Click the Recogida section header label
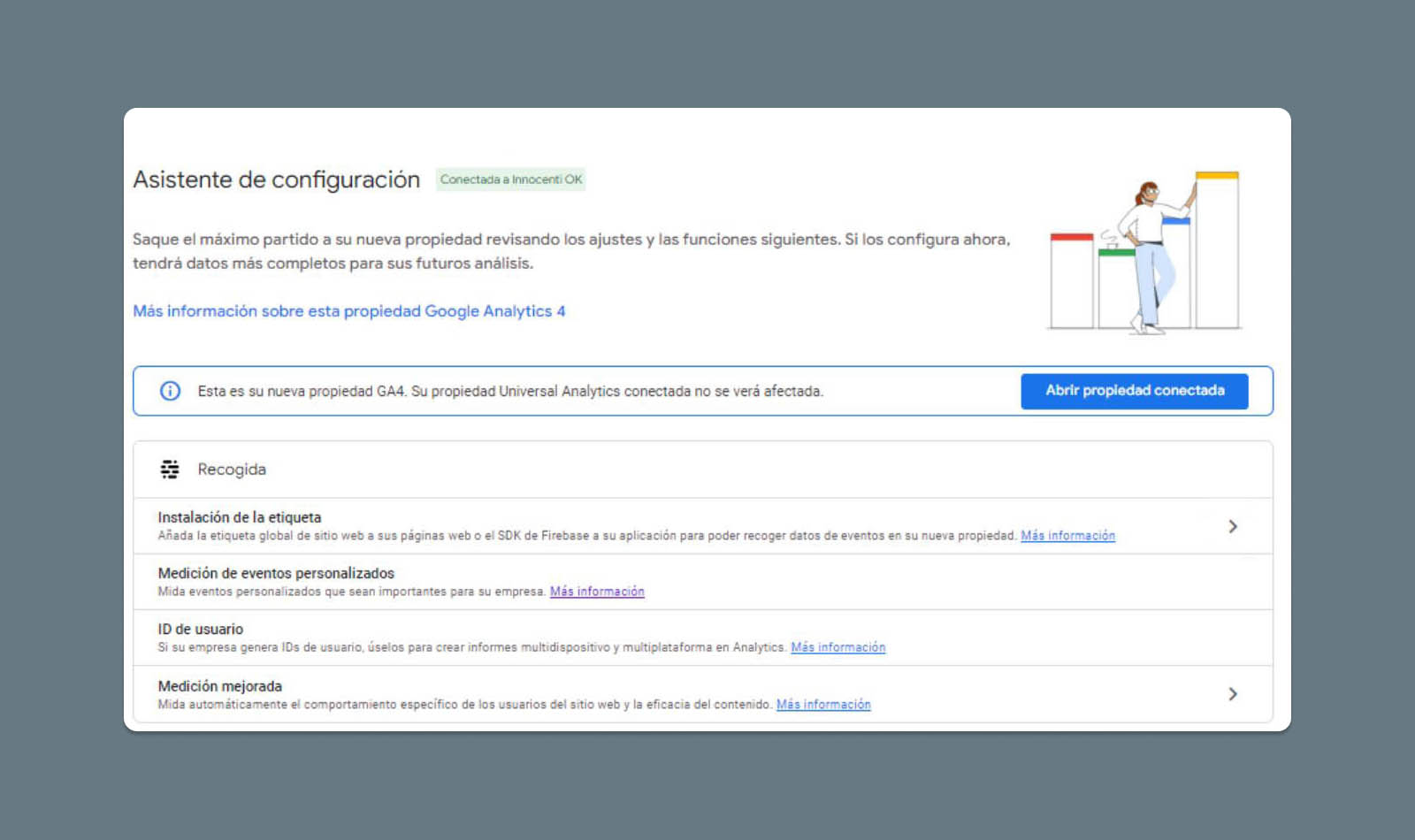Screen dimensions: 1415x840 (x=232, y=470)
